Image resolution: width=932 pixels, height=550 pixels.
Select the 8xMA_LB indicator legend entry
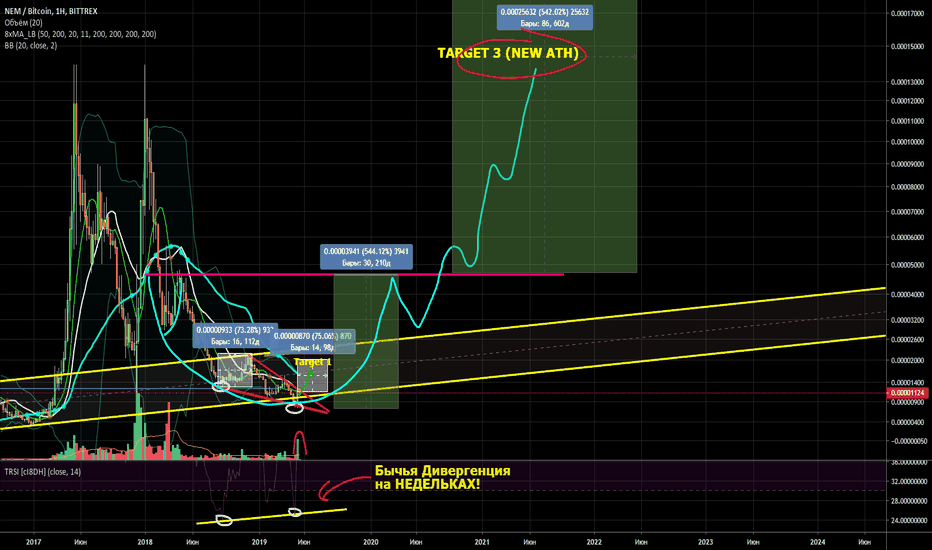click(80, 34)
